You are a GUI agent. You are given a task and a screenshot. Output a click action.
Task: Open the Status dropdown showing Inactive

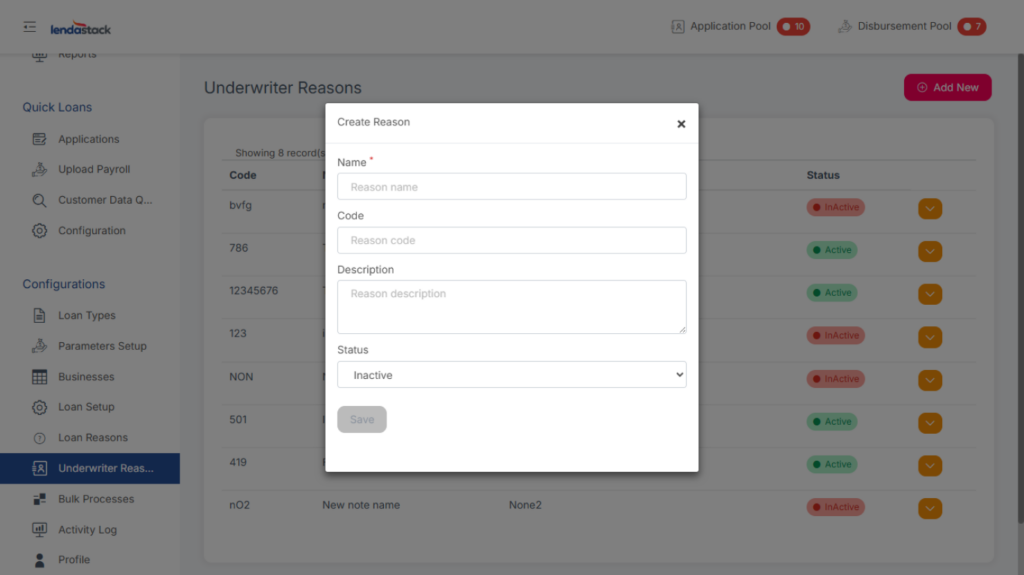click(x=511, y=375)
